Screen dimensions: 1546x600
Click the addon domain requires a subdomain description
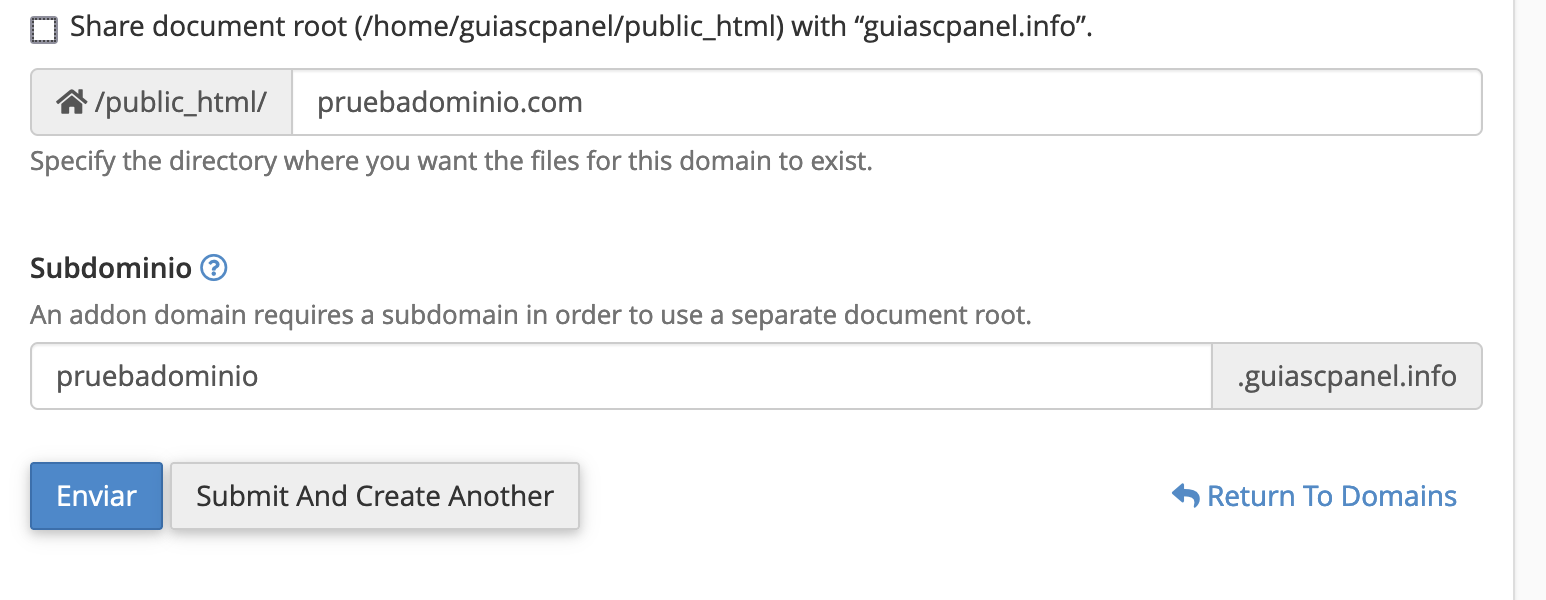[x=531, y=316]
